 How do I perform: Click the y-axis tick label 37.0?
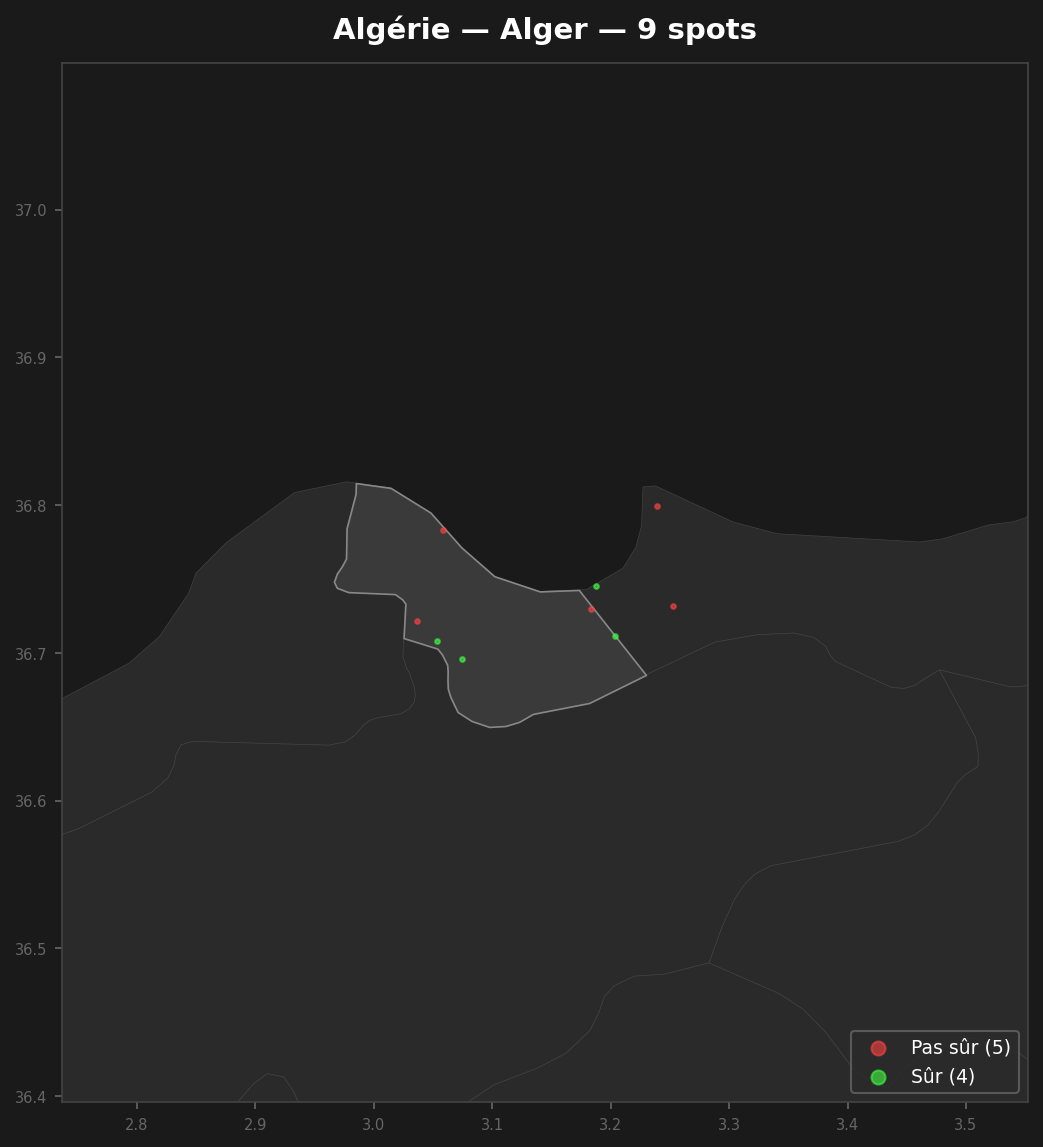pyautogui.click(x=31, y=211)
